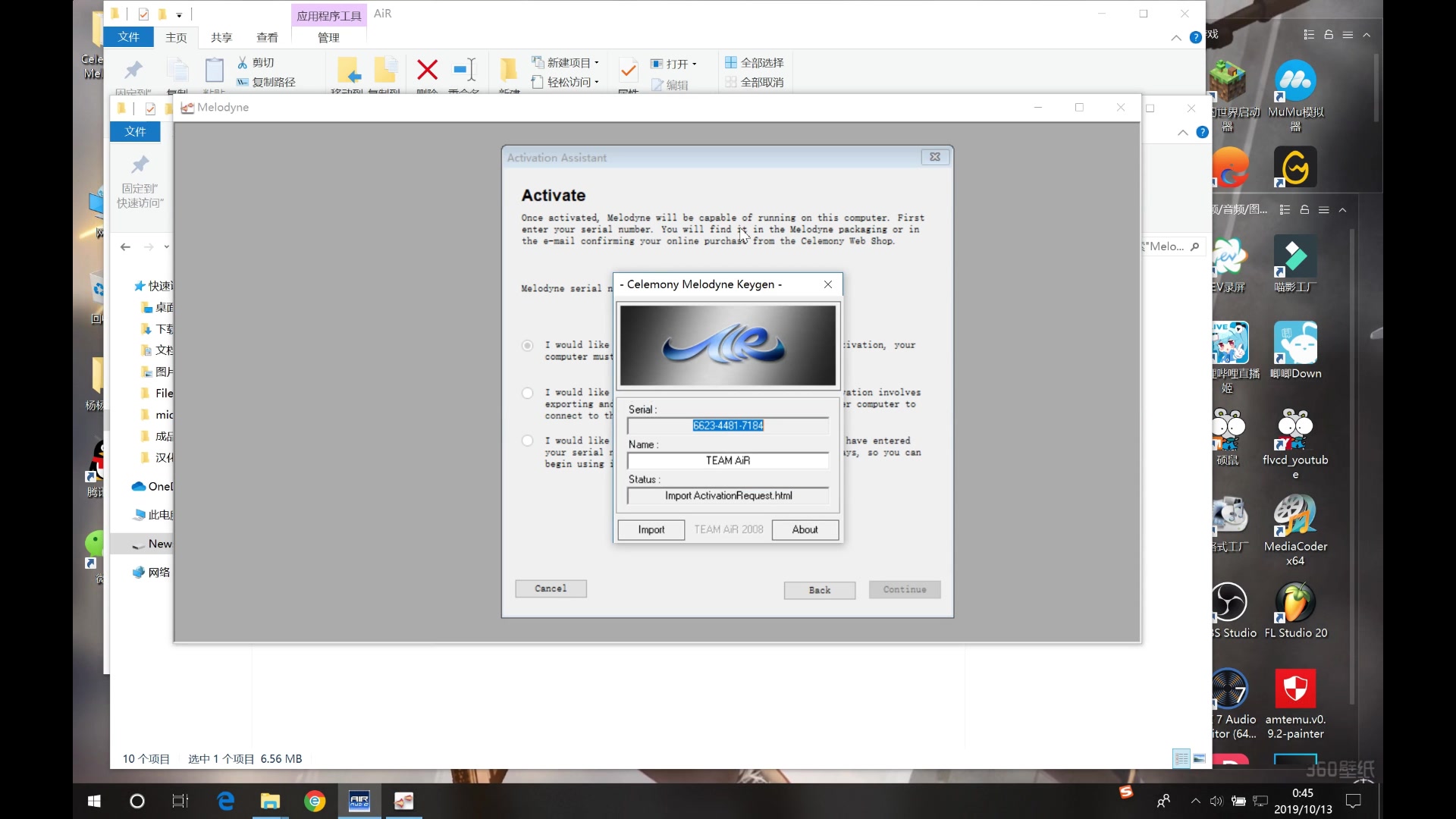Click the new folder icon
The height and width of the screenshot is (819, 1456).
509,70
